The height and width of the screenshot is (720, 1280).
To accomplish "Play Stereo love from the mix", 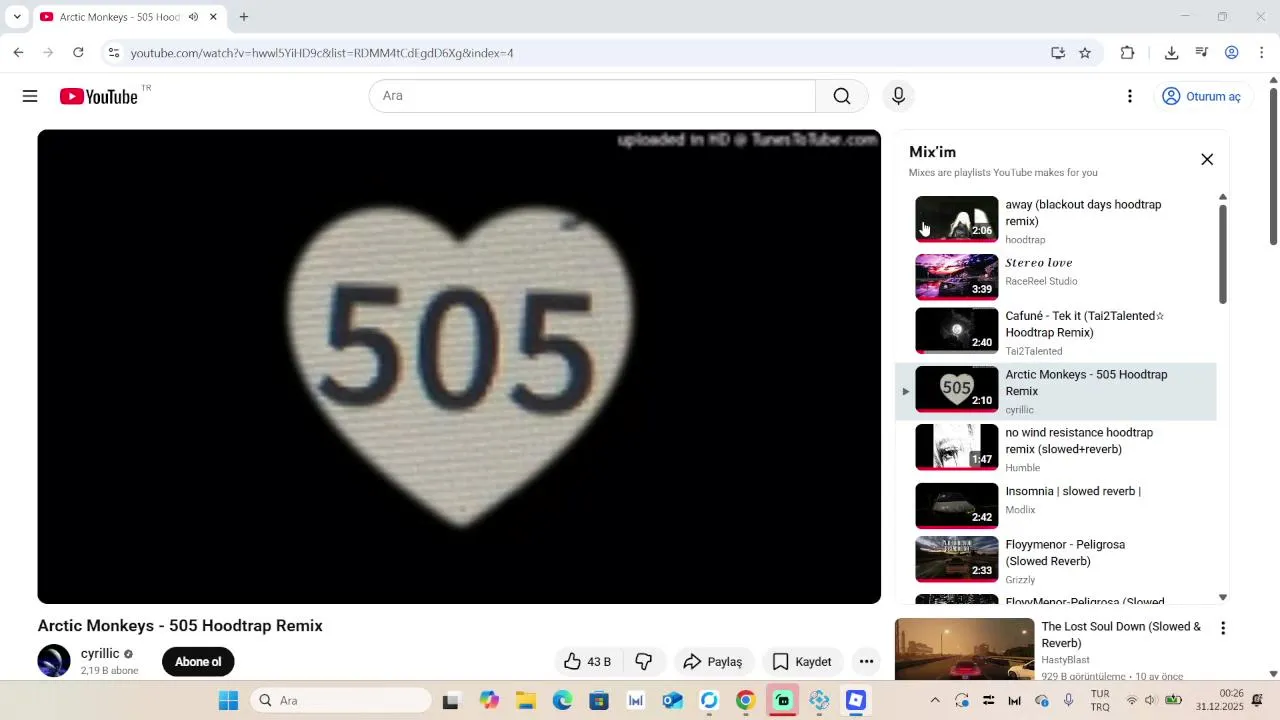I will tap(1056, 276).
